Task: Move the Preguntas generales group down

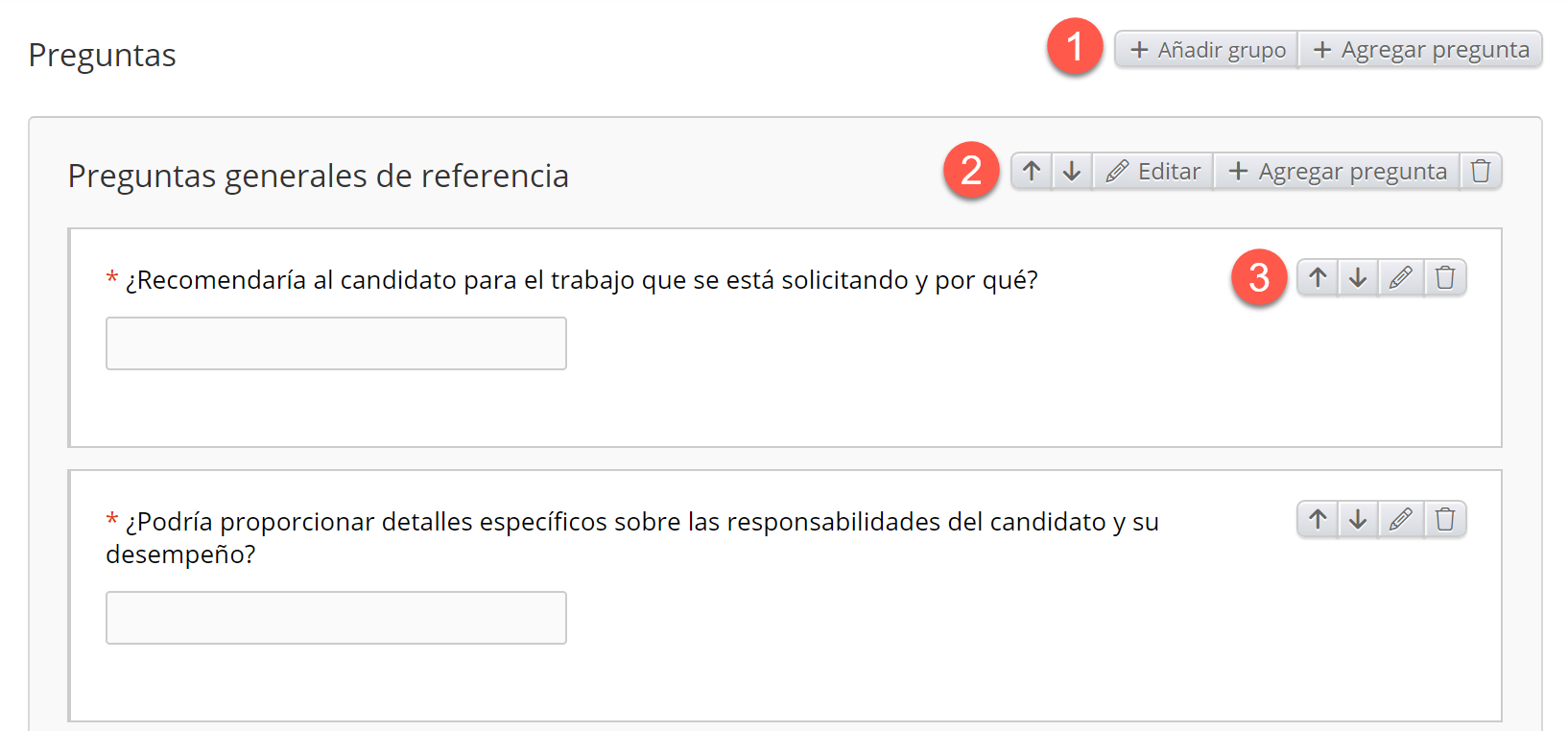Action: (x=1072, y=172)
